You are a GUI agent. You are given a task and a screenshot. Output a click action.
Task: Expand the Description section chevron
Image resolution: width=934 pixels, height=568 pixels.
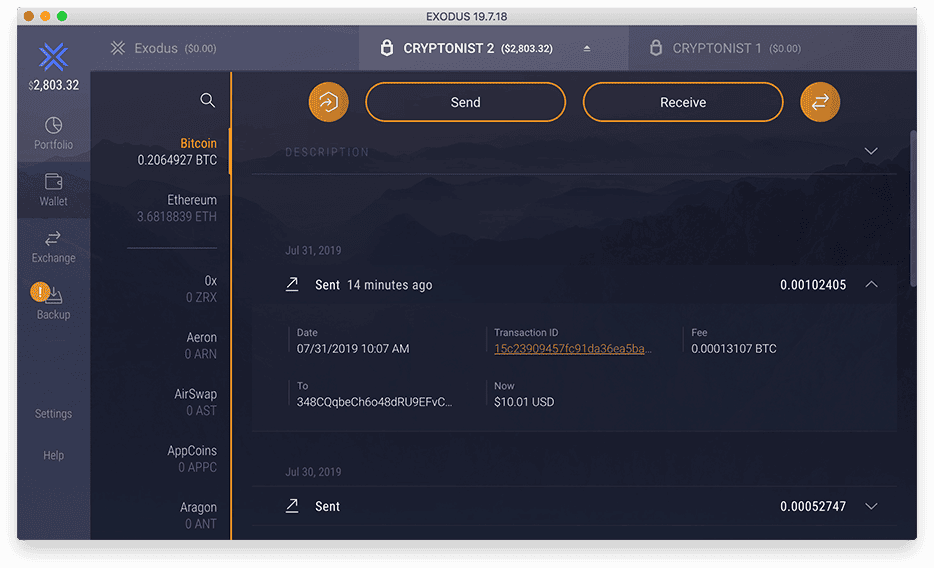871,151
